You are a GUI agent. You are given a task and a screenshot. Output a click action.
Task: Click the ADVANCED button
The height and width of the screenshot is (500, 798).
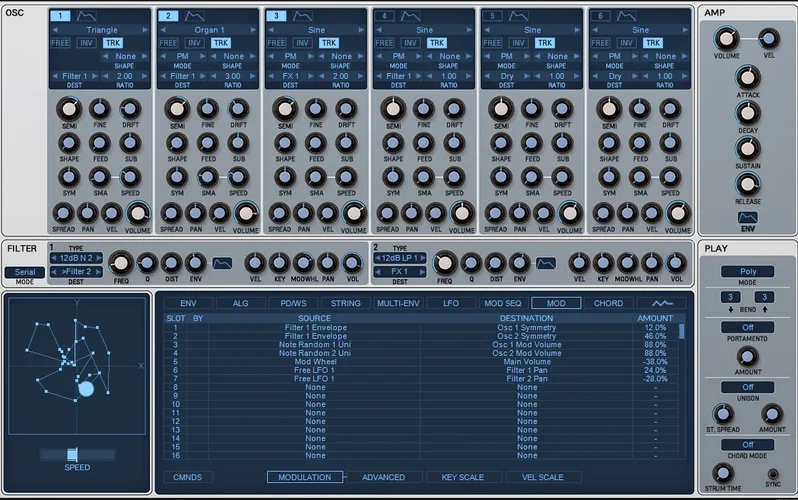pyautogui.click(x=383, y=477)
